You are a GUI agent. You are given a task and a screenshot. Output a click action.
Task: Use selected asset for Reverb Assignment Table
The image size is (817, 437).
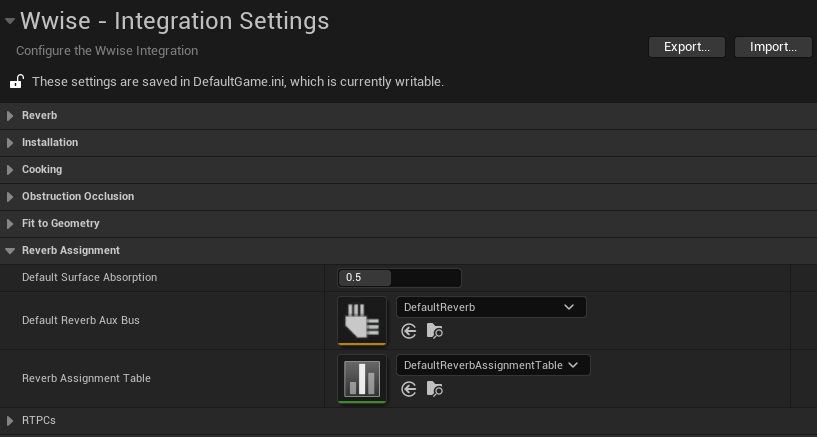tap(409, 390)
